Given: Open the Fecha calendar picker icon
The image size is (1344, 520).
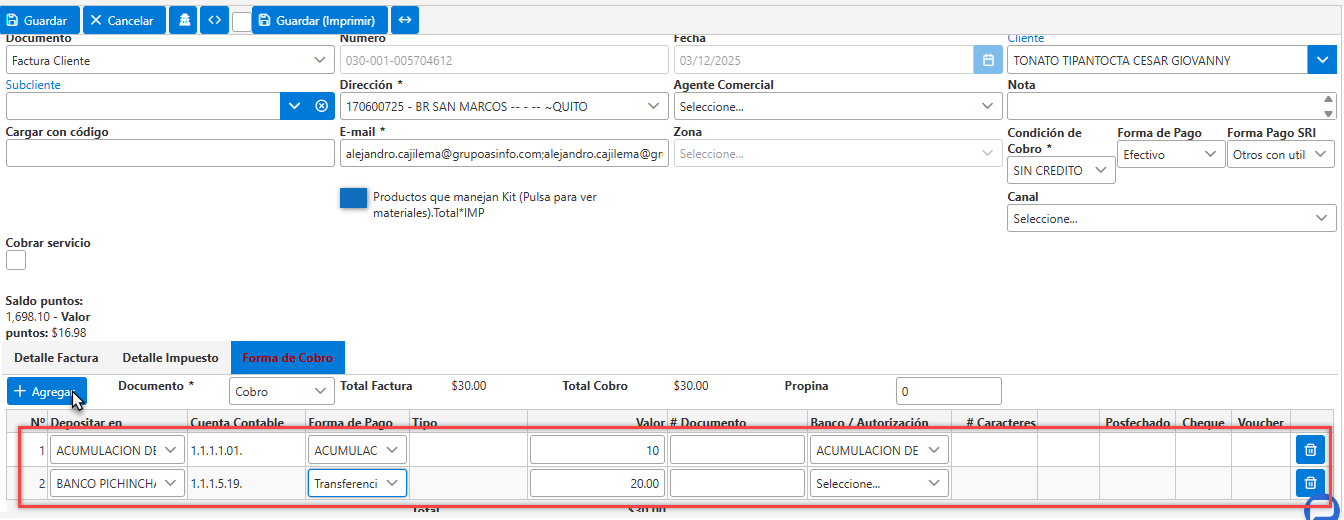Looking at the screenshot, I should point(988,60).
